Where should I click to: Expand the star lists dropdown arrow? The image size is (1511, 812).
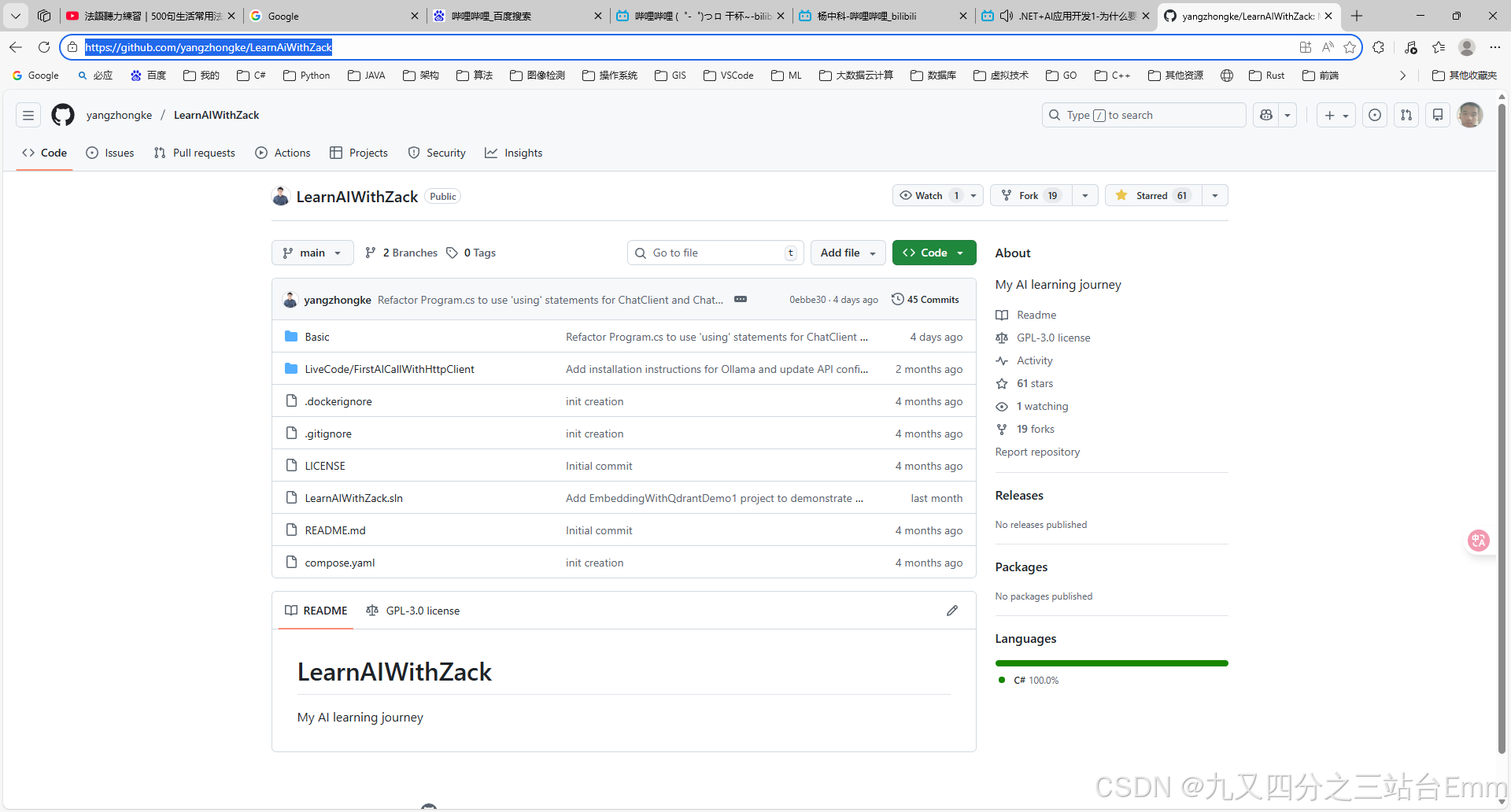click(1215, 195)
